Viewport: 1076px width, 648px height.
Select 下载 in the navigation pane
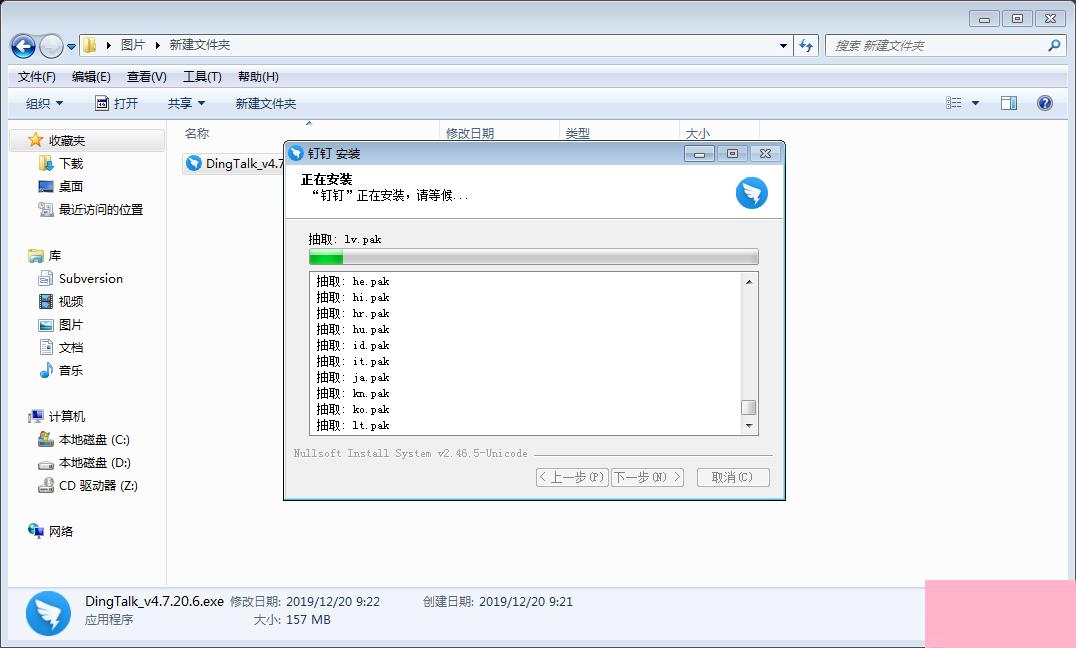pos(71,163)
